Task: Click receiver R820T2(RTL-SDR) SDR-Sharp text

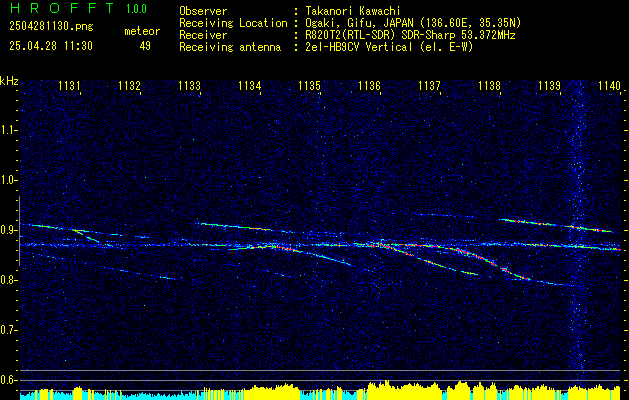Action: click(x=410, y=35)
